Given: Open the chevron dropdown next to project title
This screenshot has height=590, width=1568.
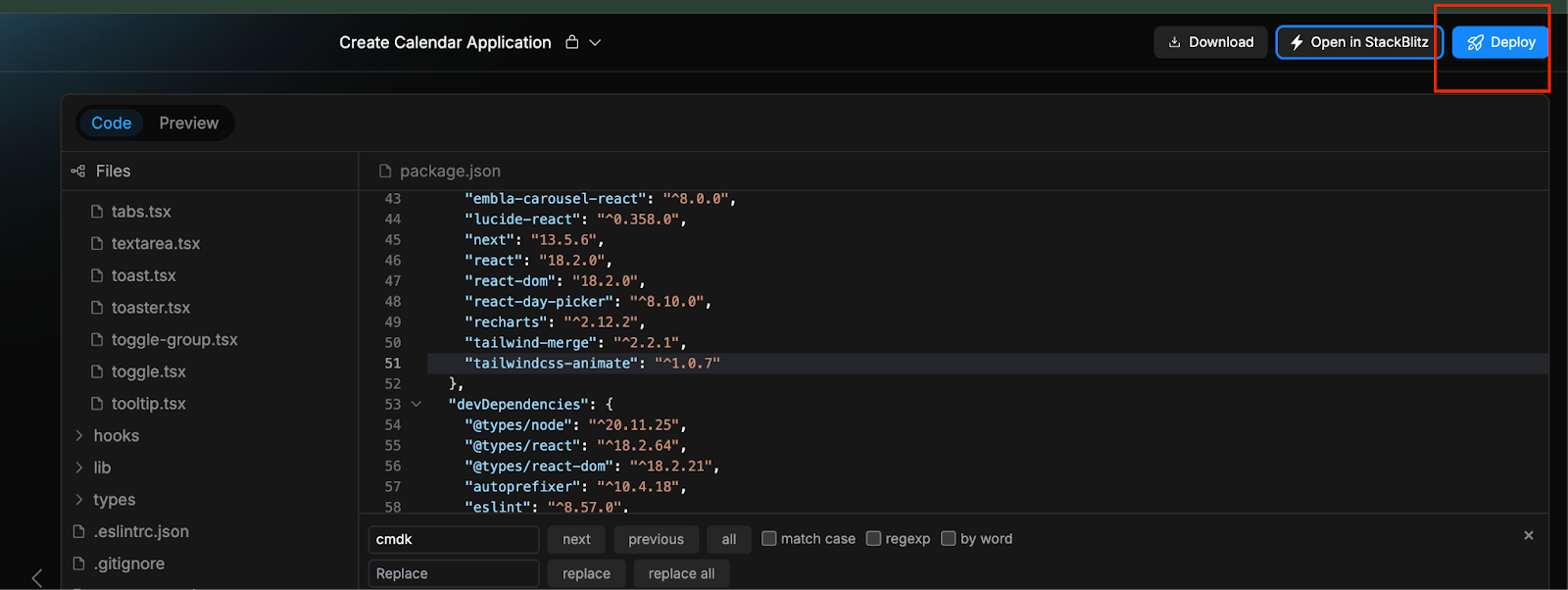Looking at the screenshot, I should pos(595,43).
